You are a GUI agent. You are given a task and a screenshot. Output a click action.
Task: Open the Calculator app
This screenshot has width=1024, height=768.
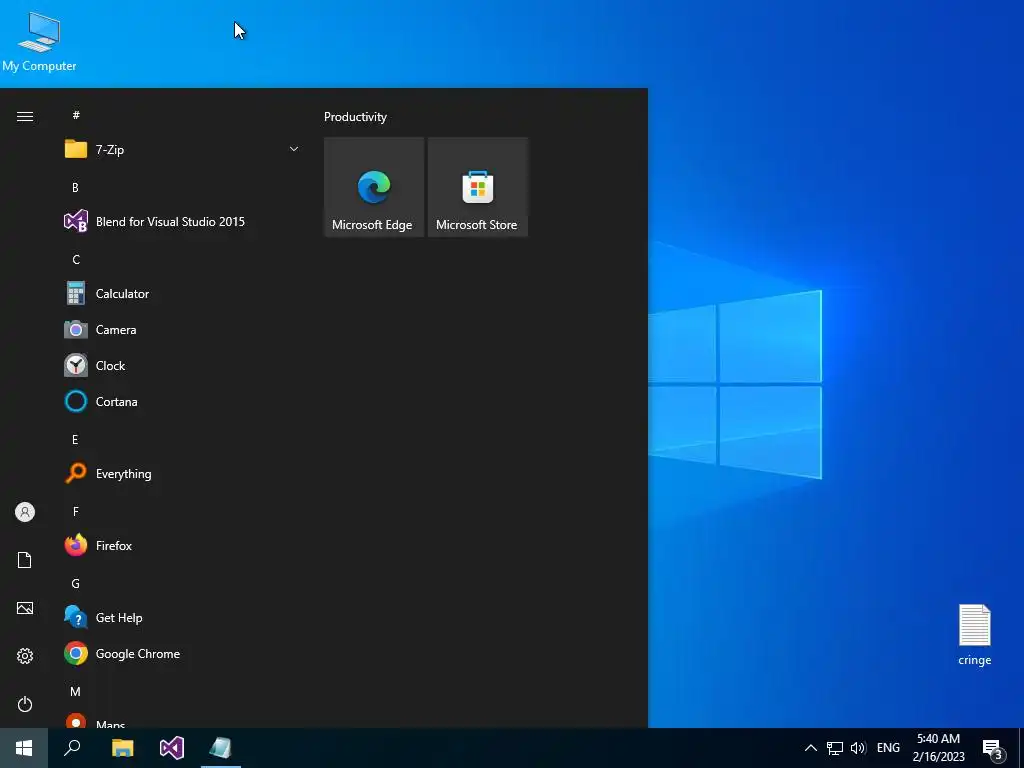click(x=183, y=294)
